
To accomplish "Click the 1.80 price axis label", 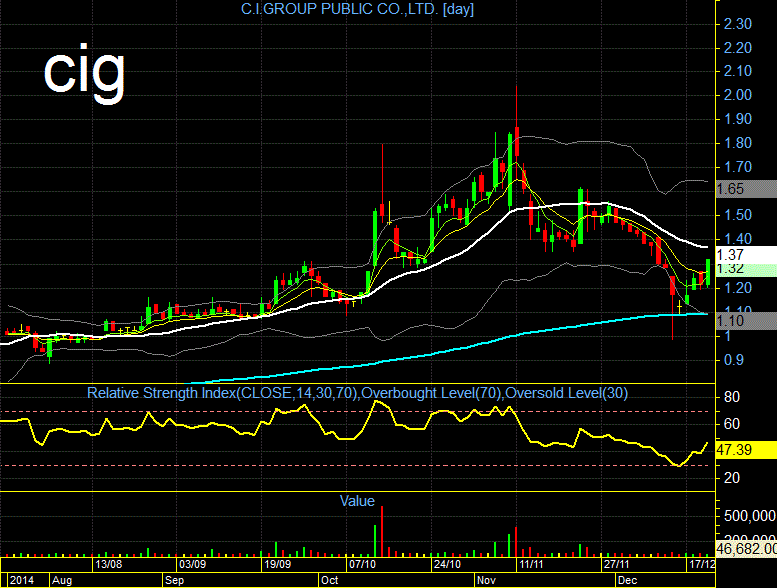I will pos(737,143).
